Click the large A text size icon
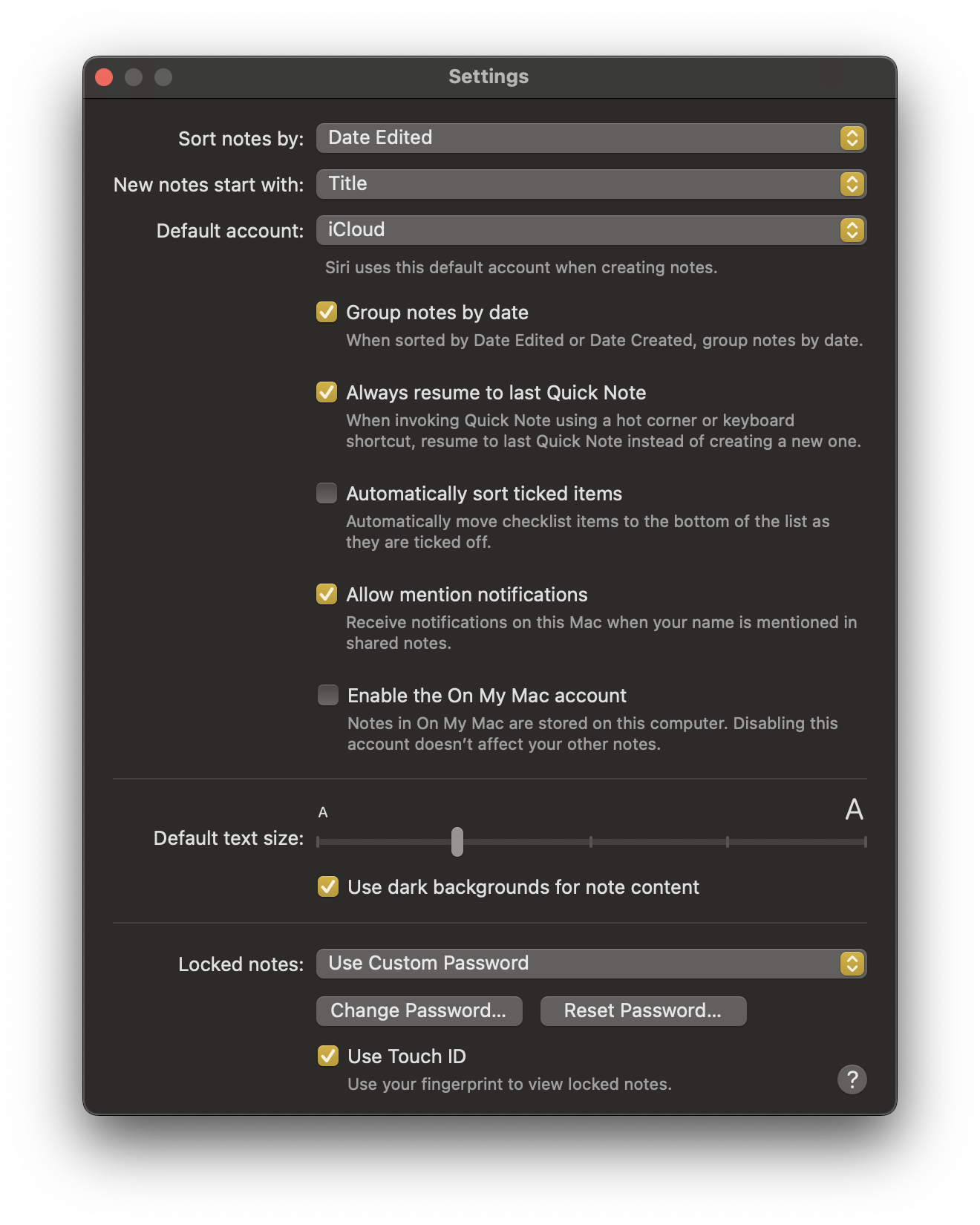This screenshot has width=980, height=1225. click(x=854, y=809)
